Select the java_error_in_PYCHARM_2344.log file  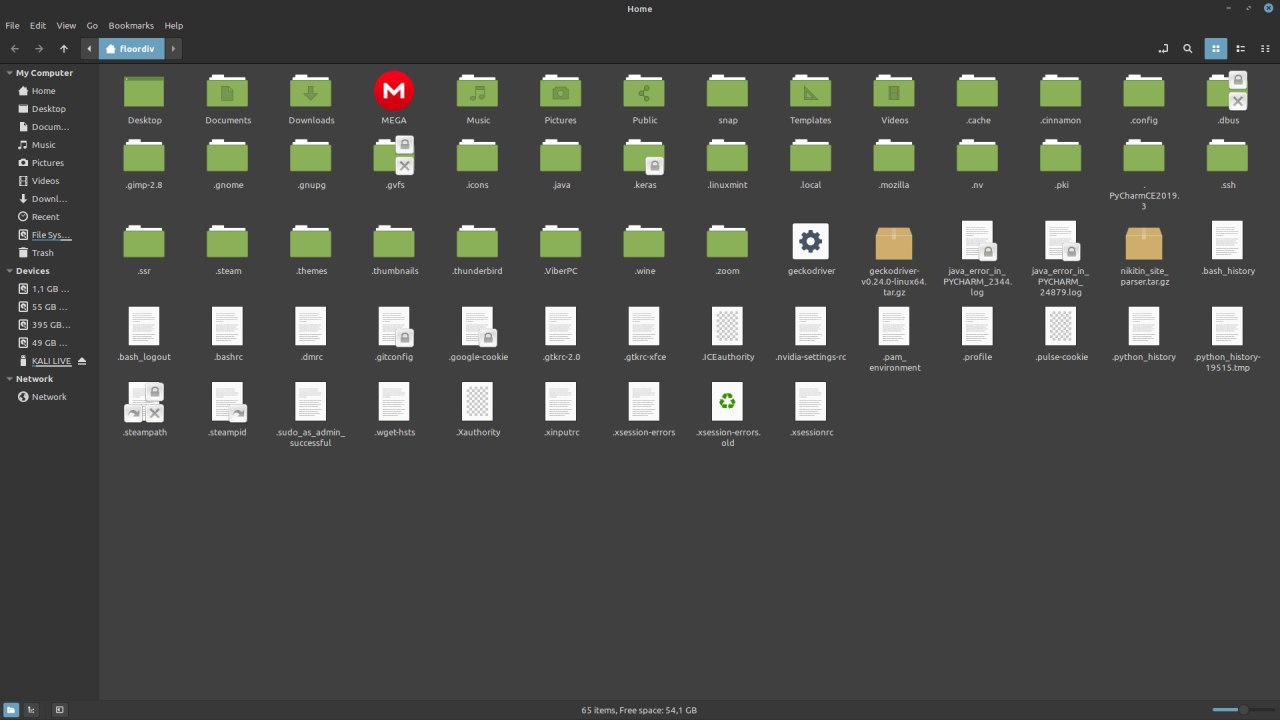coord(977,241)
